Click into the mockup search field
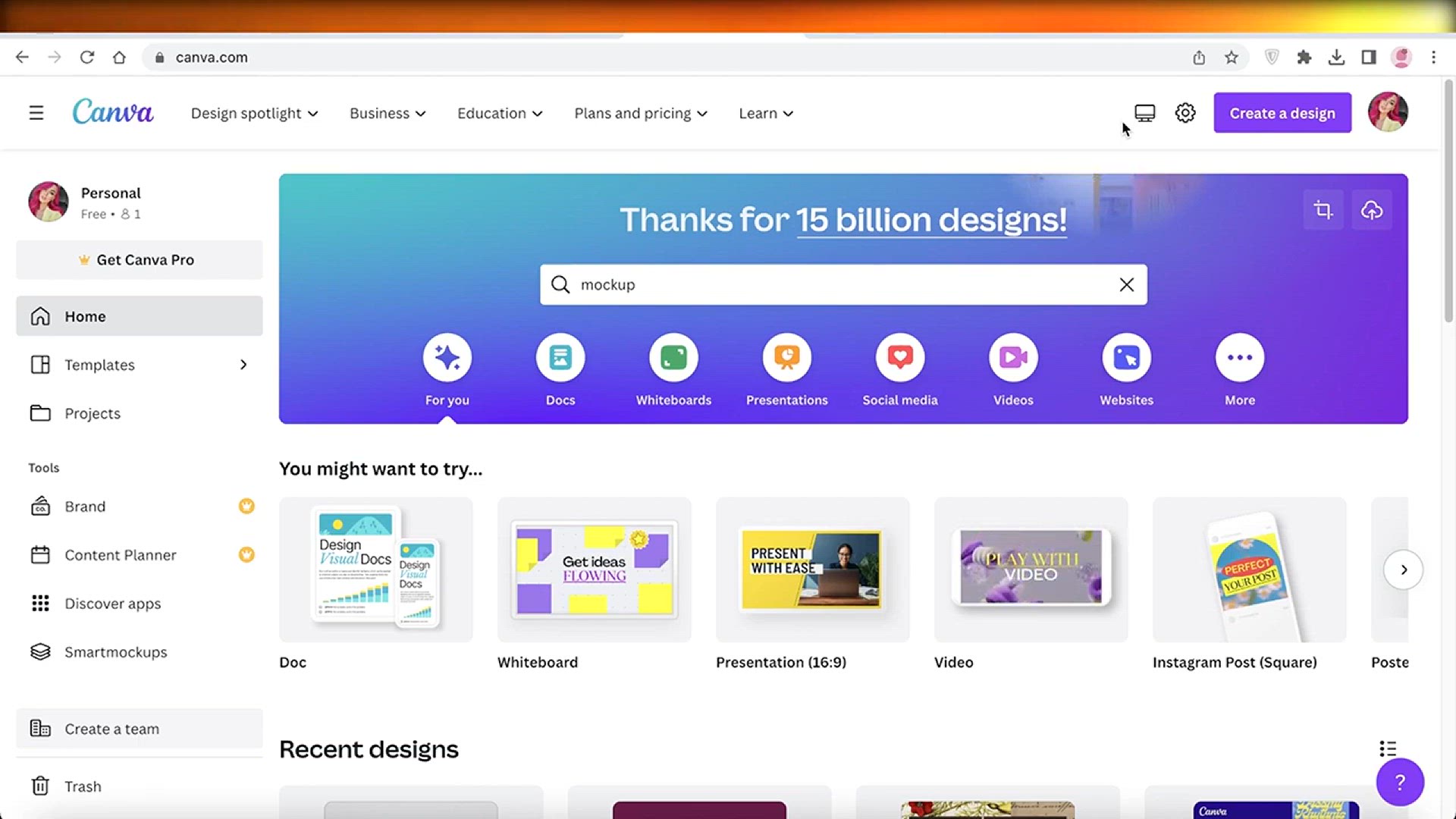1456x819 pixels. (x=843, y=284)
